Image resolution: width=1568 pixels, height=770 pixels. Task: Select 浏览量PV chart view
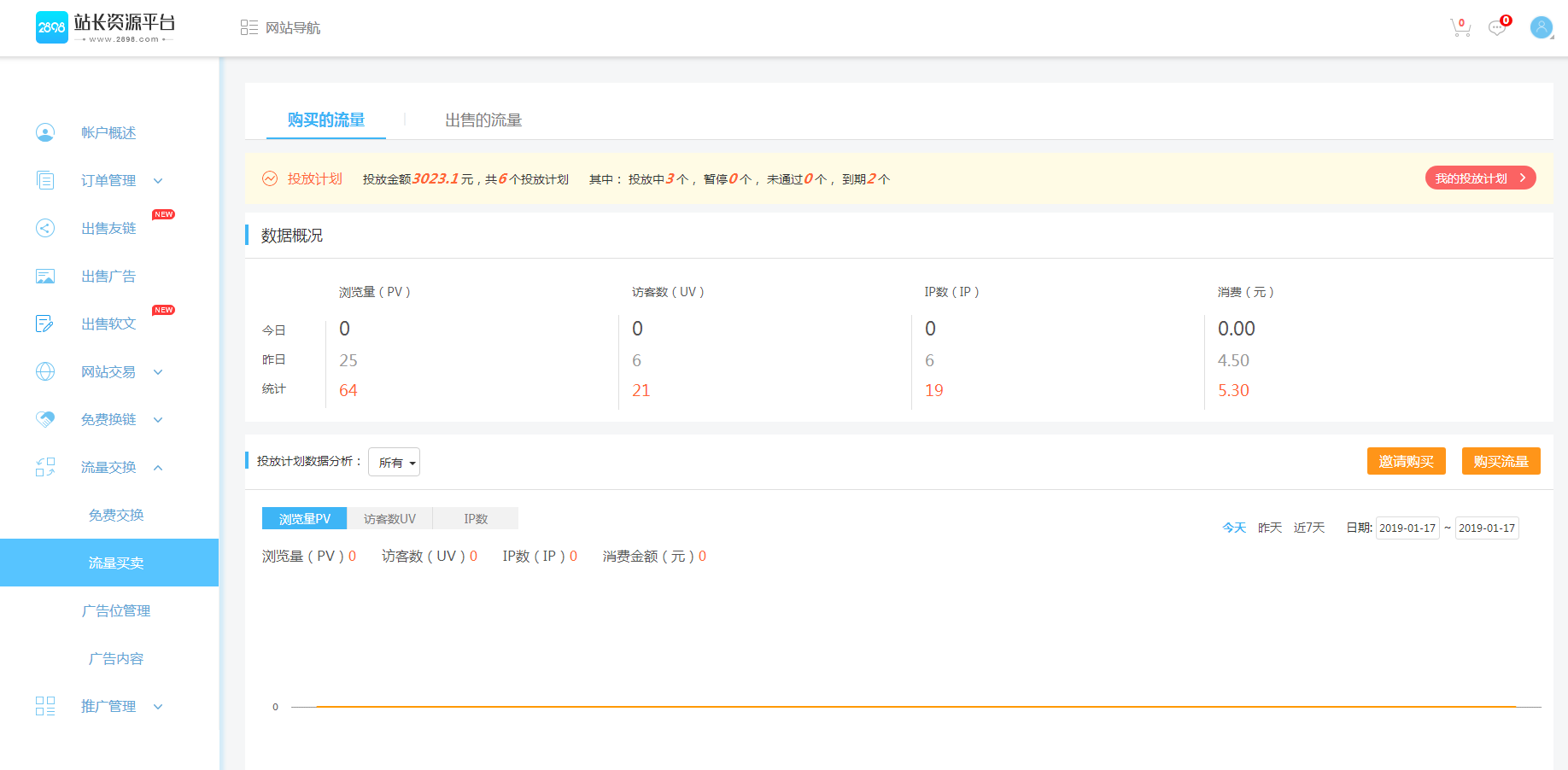tap(304, 518)
